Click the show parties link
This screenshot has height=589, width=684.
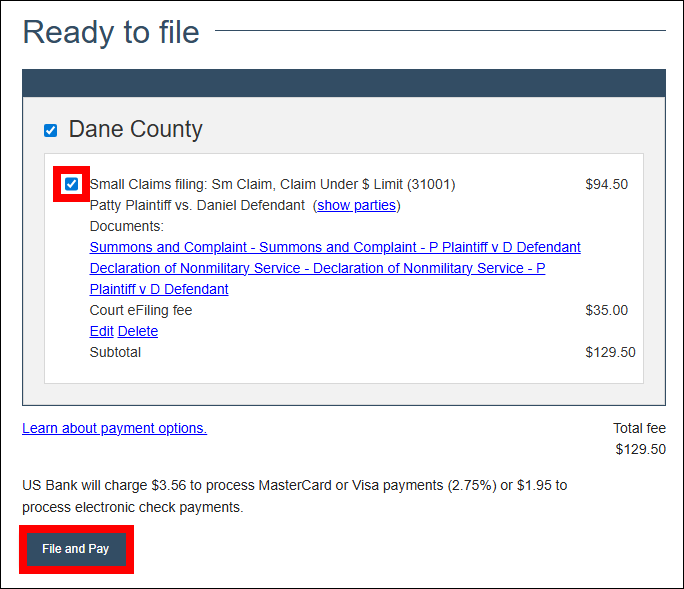[356, 205]
